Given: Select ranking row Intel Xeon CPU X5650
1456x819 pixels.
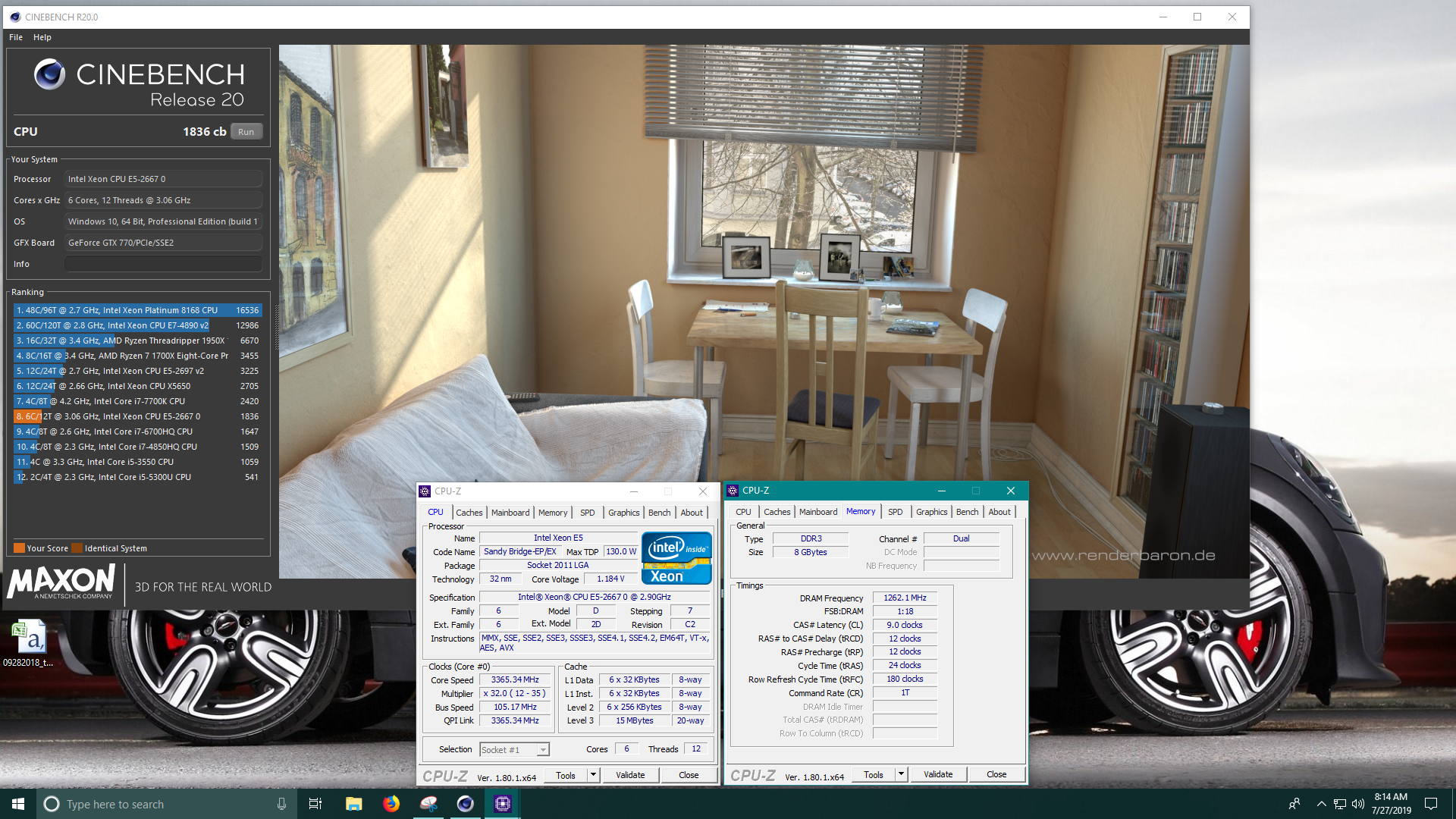Looking at the screenshot, I should (x=136, y=386).
